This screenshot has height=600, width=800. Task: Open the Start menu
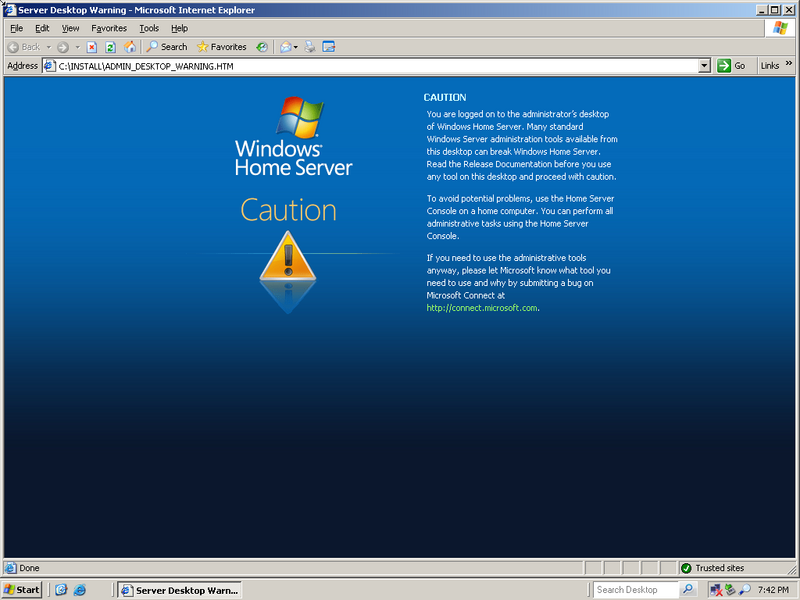pyautogui.click(x=21, y=590)
